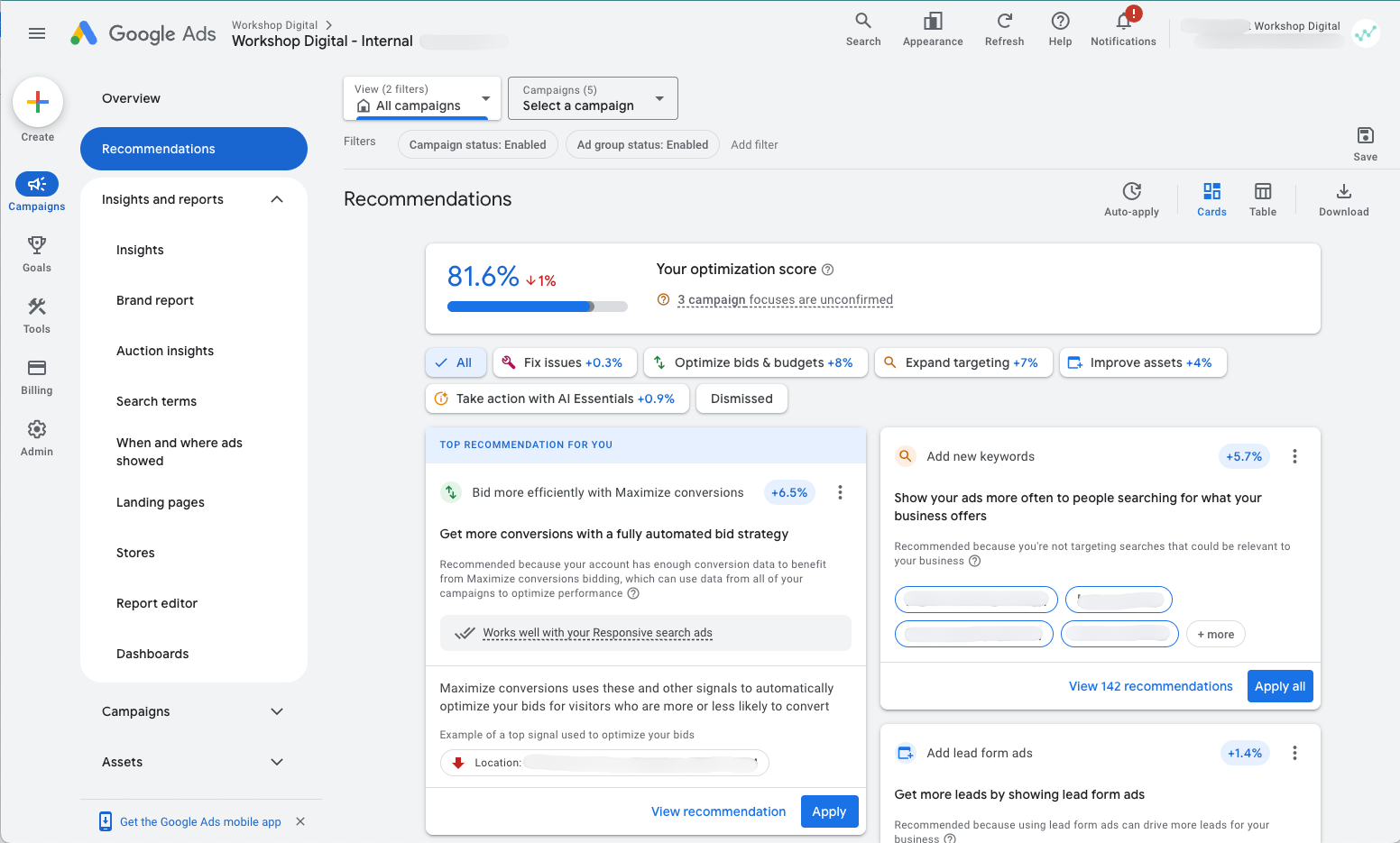Screen dimensions: 1400x843
Task: Click Add filter field
Action: [x=754, y=144]
